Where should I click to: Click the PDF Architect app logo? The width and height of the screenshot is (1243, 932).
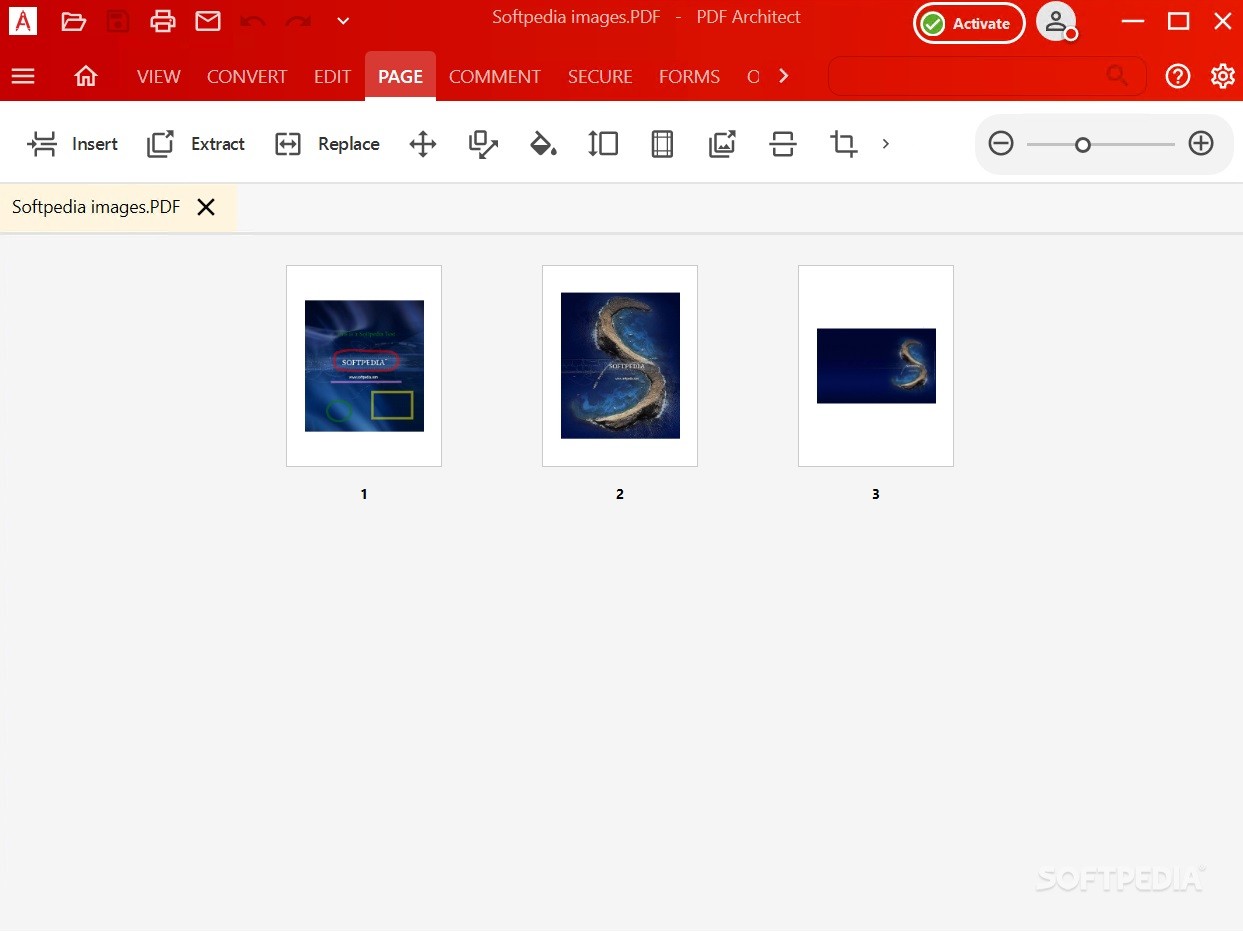[22, 21]
